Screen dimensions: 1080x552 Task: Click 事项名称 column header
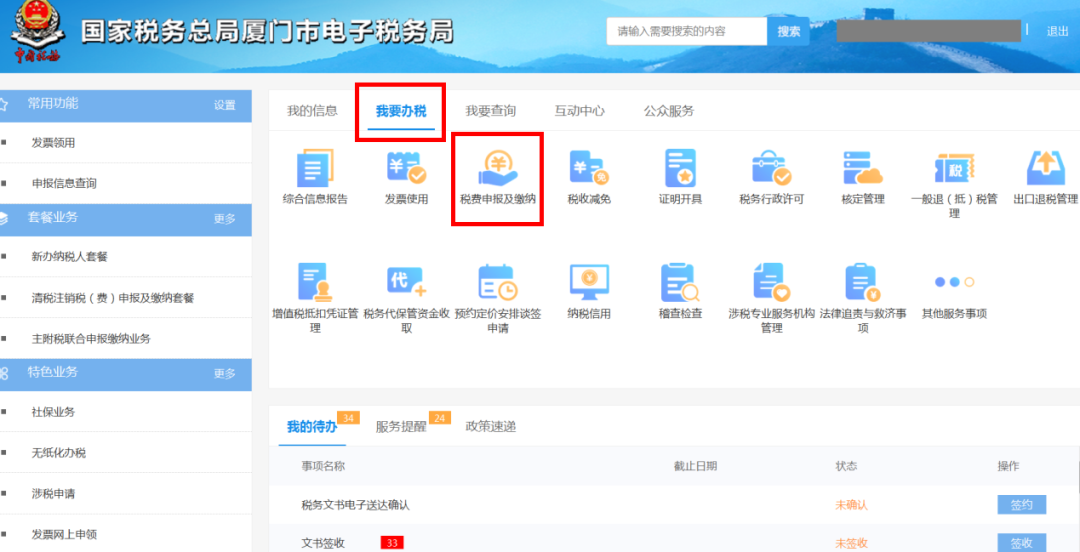(323, 466)
